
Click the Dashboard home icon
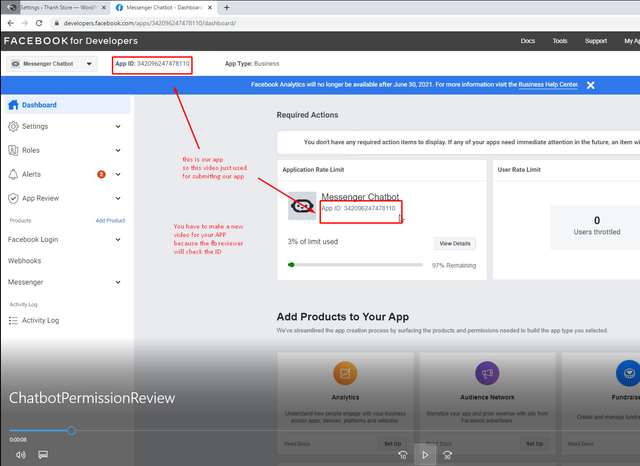tap(13, 105)
